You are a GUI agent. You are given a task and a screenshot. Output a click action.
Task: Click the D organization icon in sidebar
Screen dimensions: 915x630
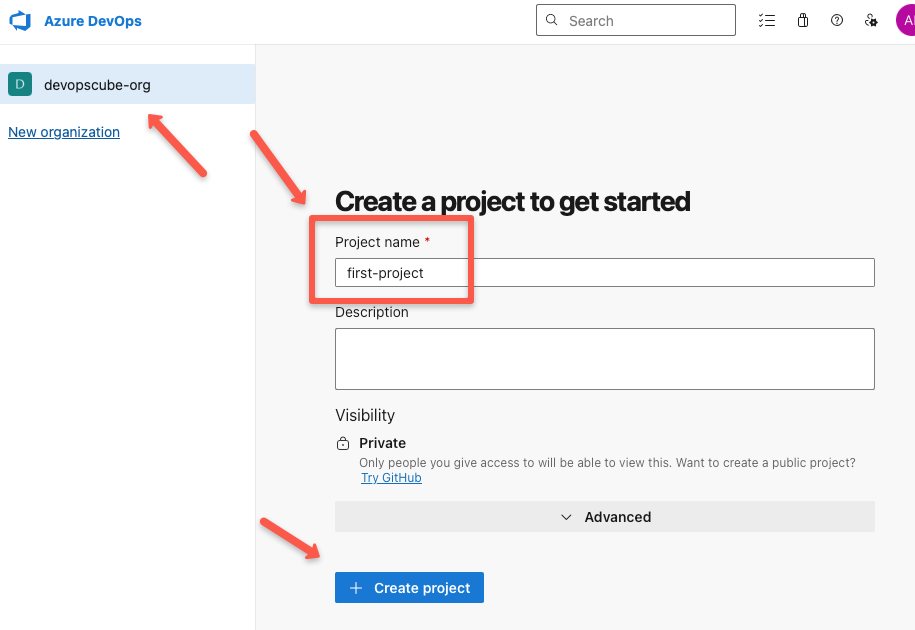(x=19, y=84)
